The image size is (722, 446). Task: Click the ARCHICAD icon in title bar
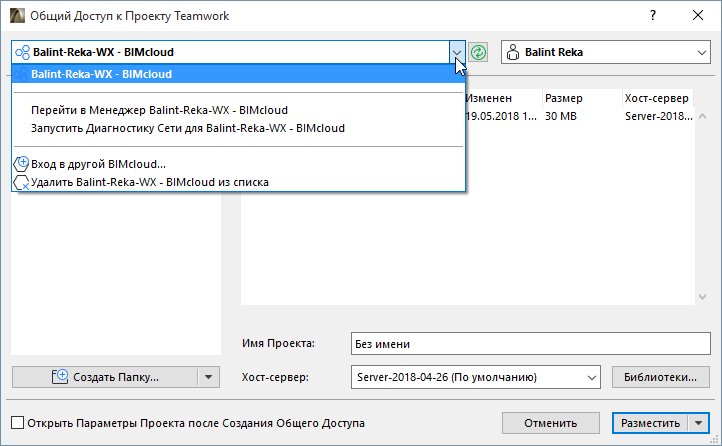[17, 16]
